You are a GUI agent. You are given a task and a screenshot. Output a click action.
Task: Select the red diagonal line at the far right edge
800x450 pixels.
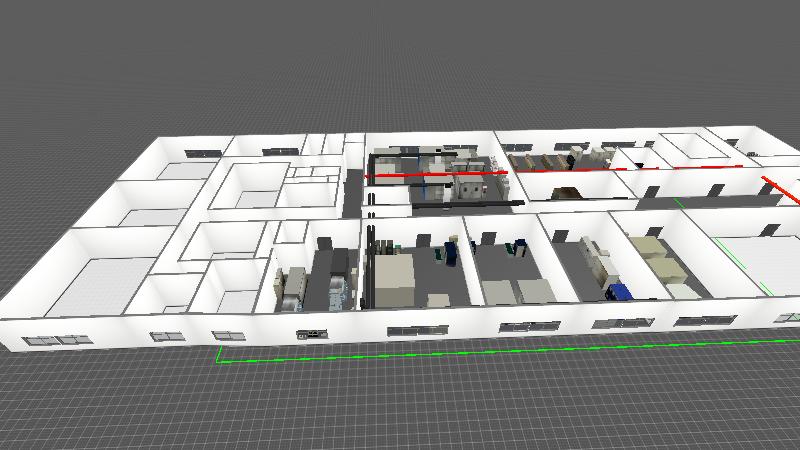tap(782, 190)
